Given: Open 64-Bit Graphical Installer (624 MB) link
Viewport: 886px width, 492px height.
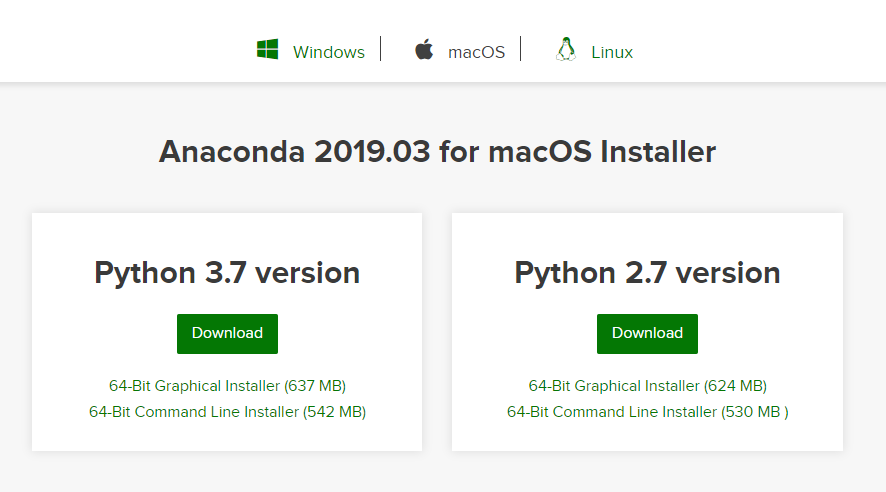Looking at the screenshot, I should point(648,386).
